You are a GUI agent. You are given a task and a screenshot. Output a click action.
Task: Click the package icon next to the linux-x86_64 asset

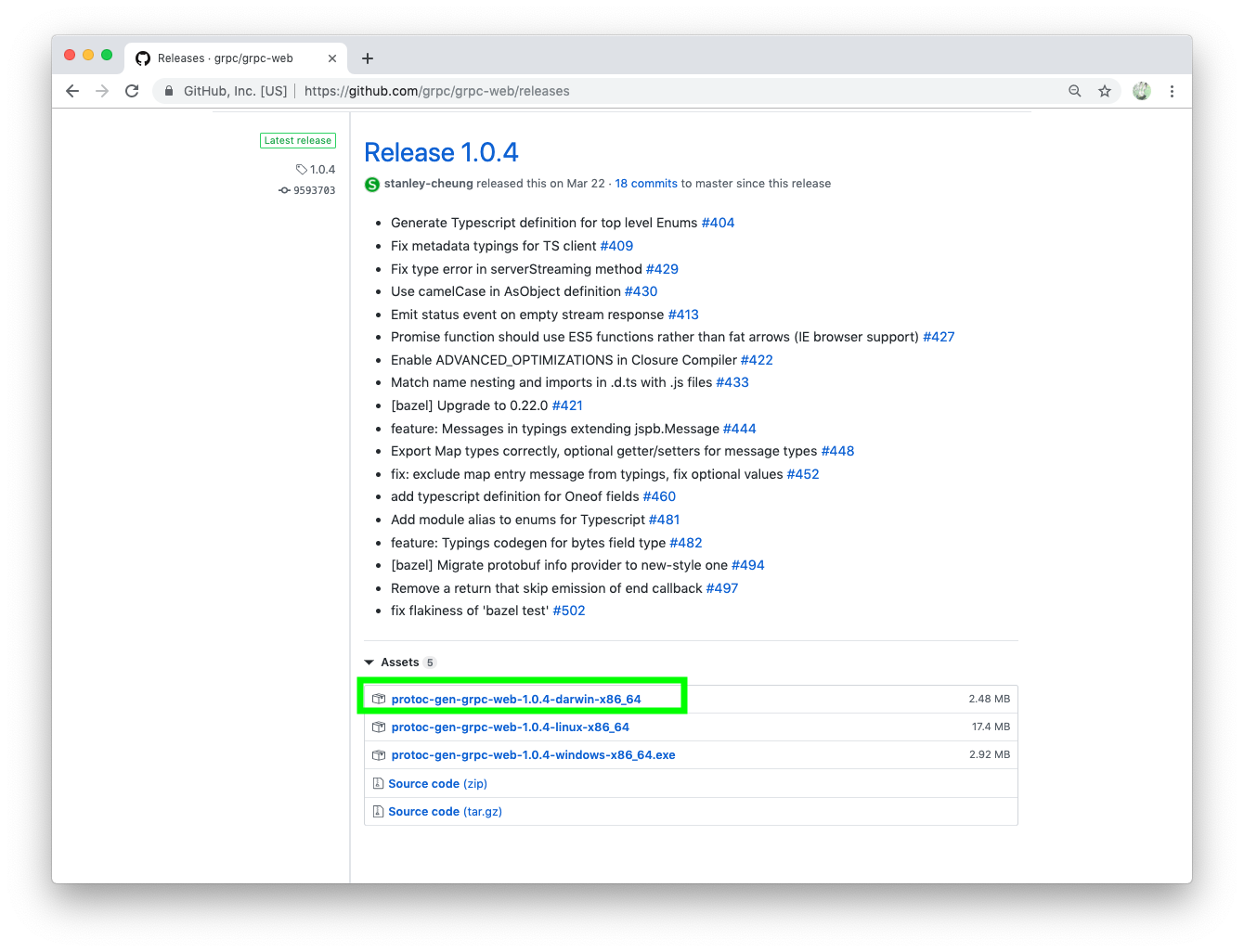379,727
